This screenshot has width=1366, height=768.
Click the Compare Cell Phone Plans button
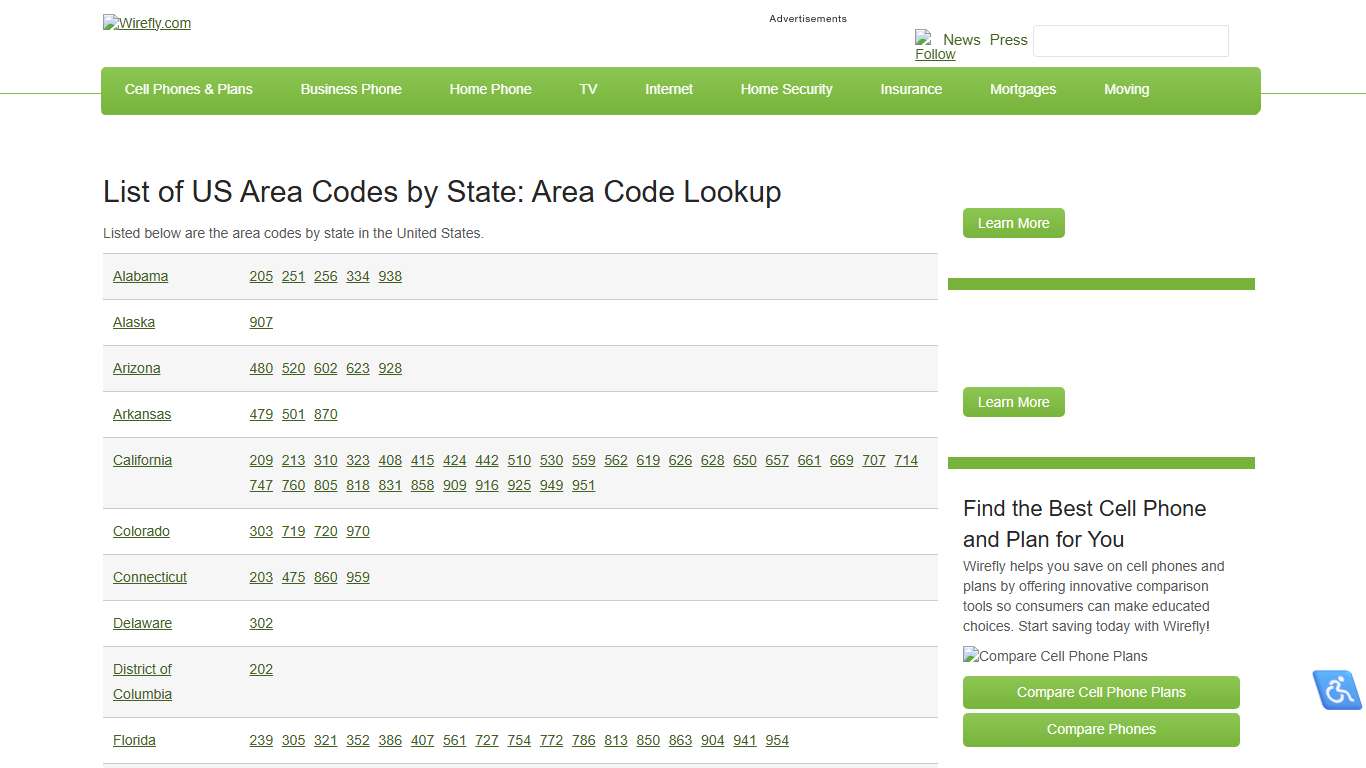click(1100, 692)
